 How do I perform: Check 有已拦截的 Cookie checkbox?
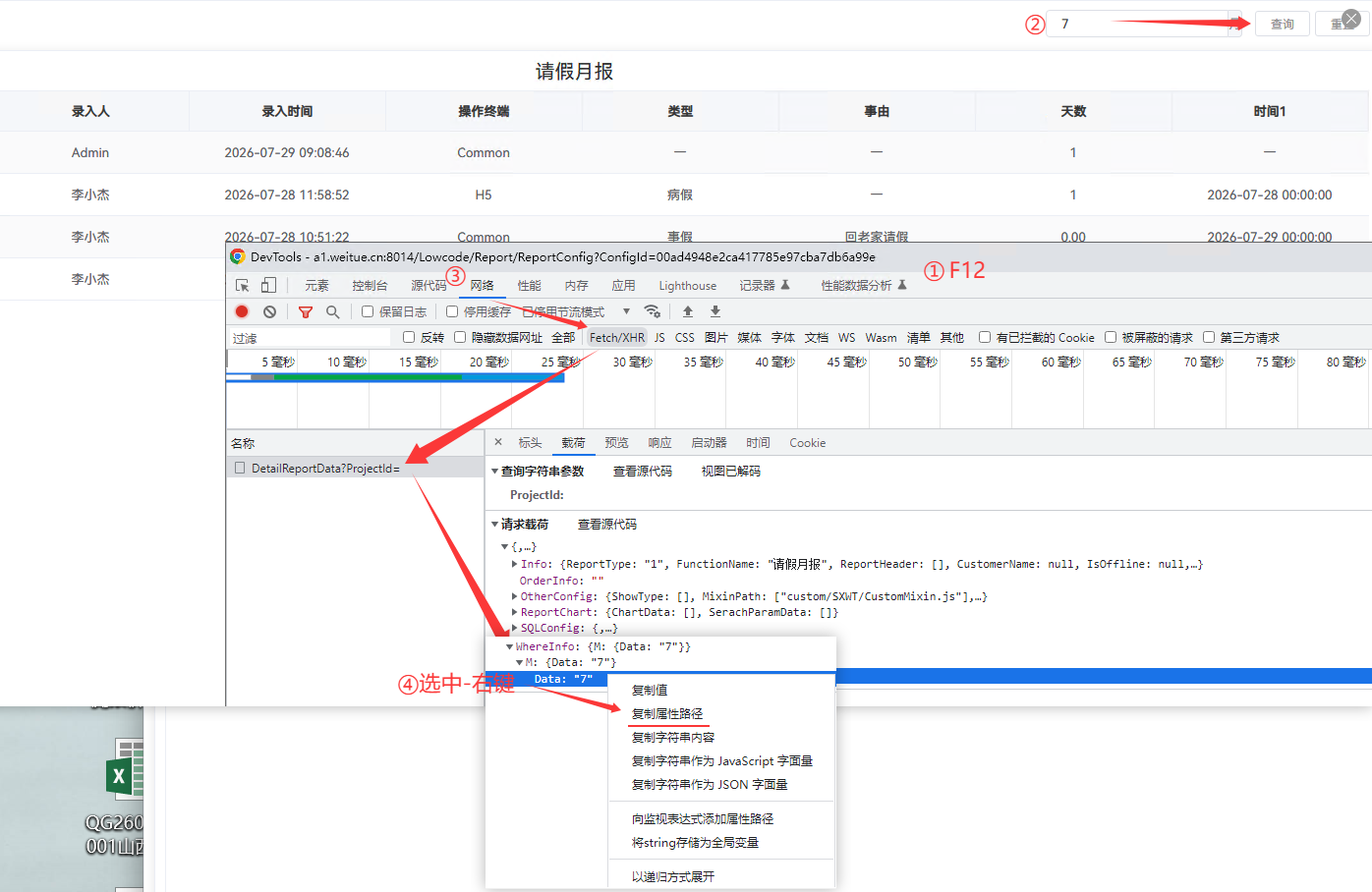985,337
